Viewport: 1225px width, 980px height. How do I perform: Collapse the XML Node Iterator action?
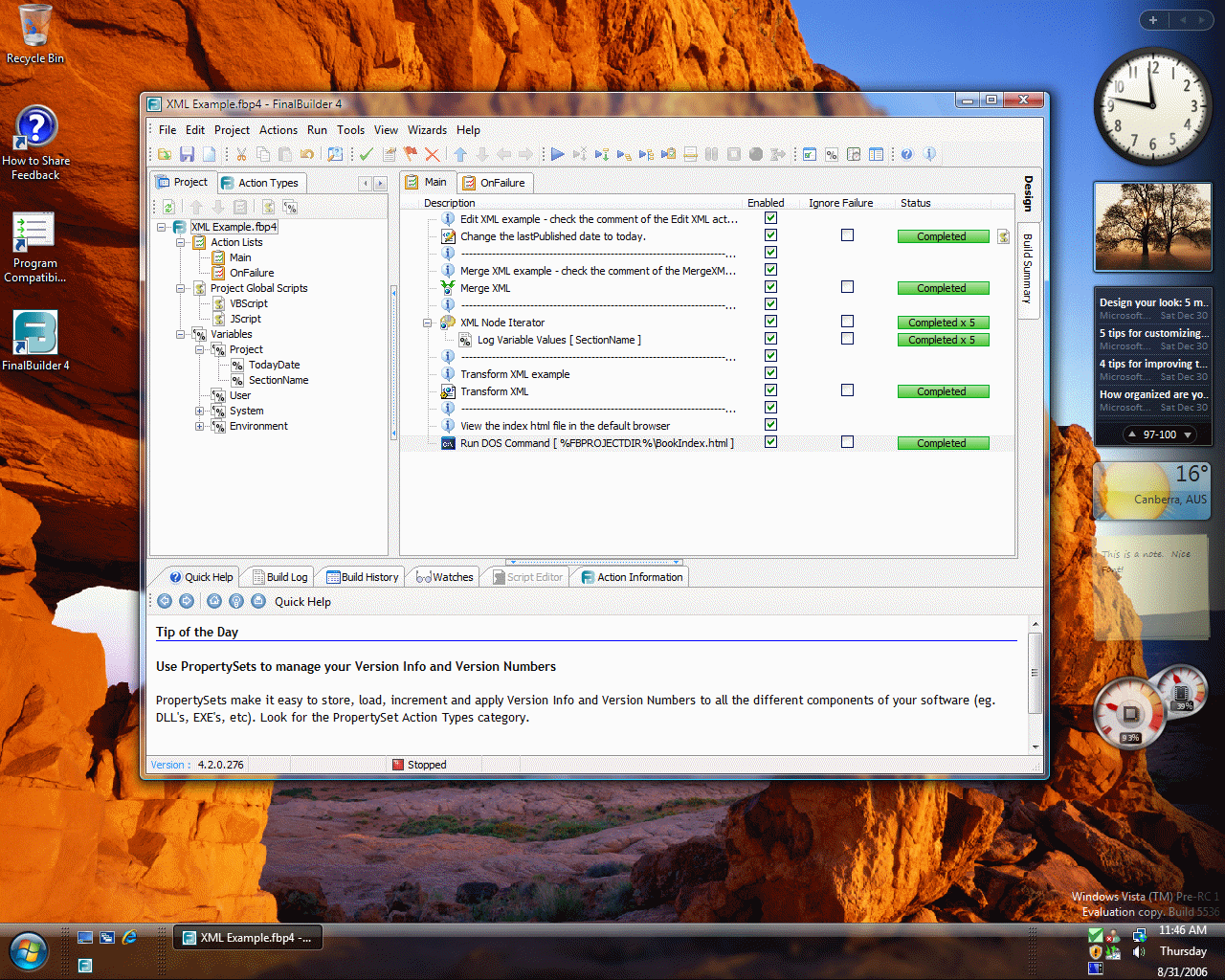(428, 323)
